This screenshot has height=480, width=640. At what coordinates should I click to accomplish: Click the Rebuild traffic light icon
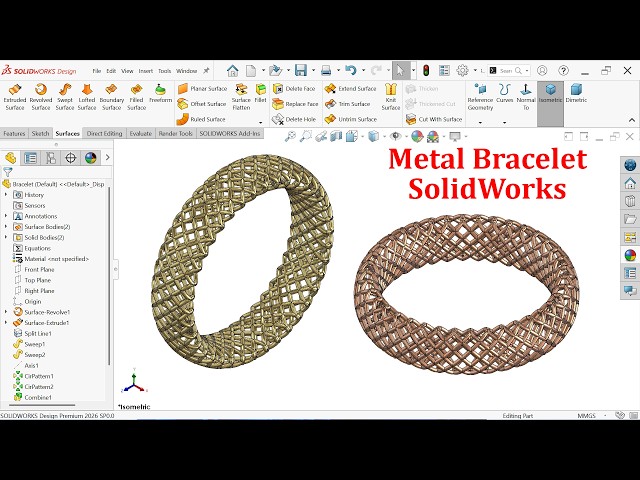coord(426,71)
